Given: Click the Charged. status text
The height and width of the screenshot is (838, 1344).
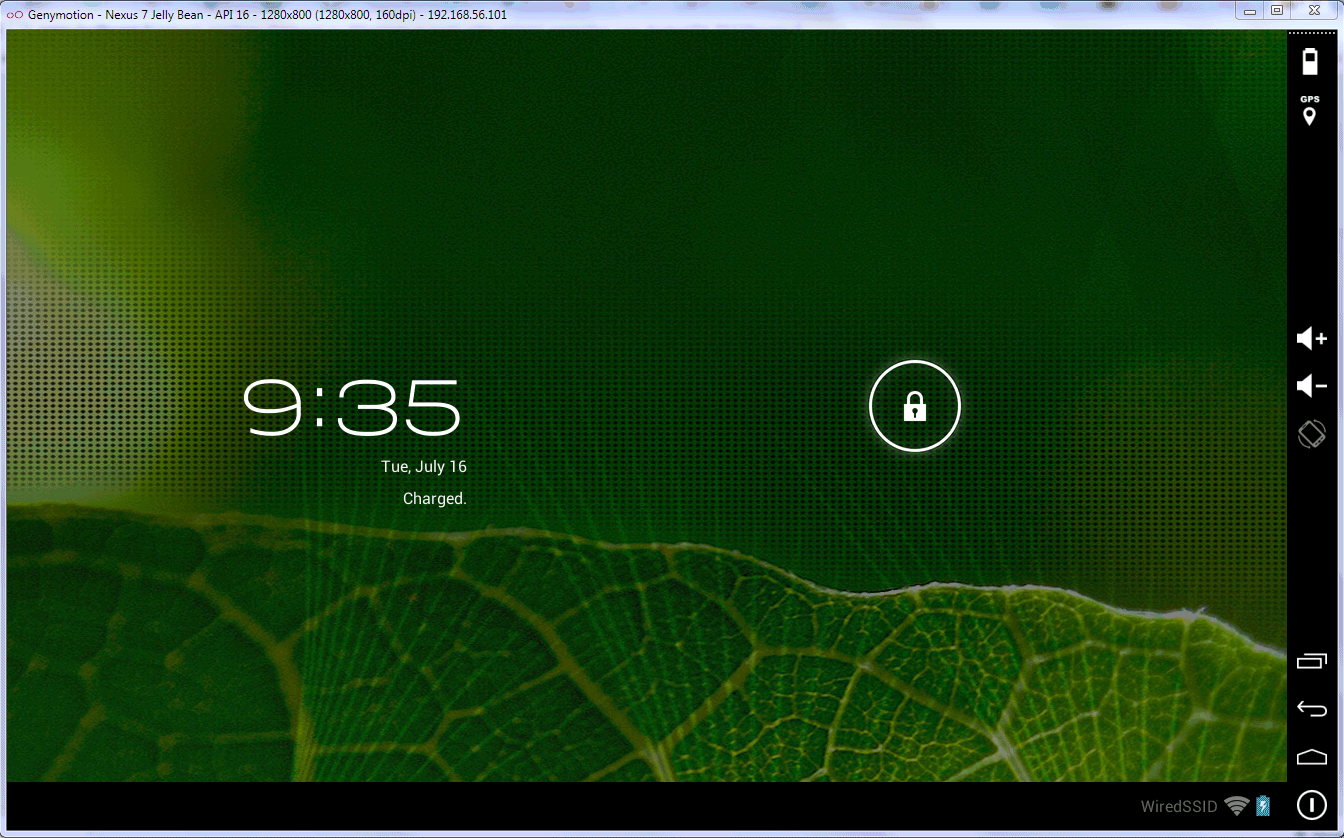Looking at the screenshot, I should (x=435, y=498).
